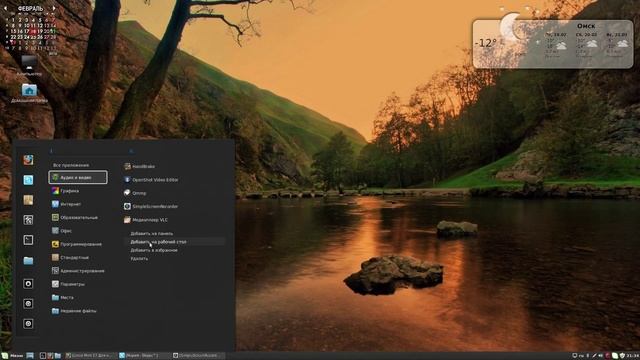The image size is (640, 360).
Task: Click the clock in the system tray
Action: click(633, 356)
